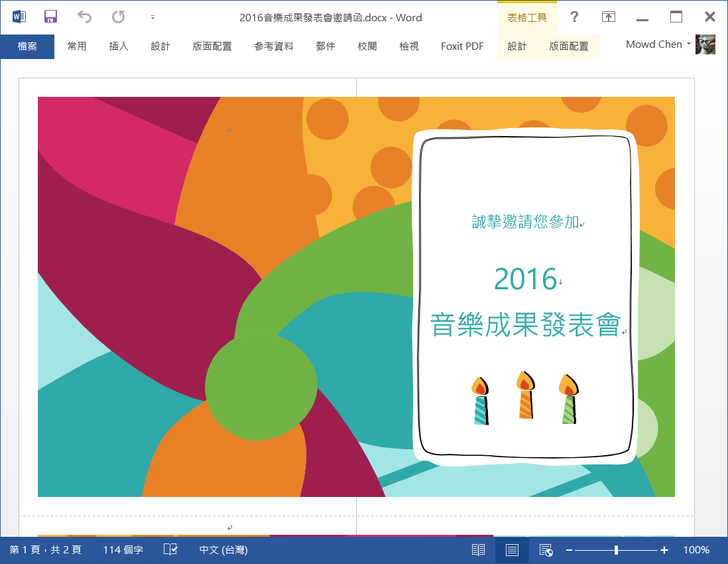728x564 pixels.
Task: Click the zoom in plus button
Action: (664, 550)
